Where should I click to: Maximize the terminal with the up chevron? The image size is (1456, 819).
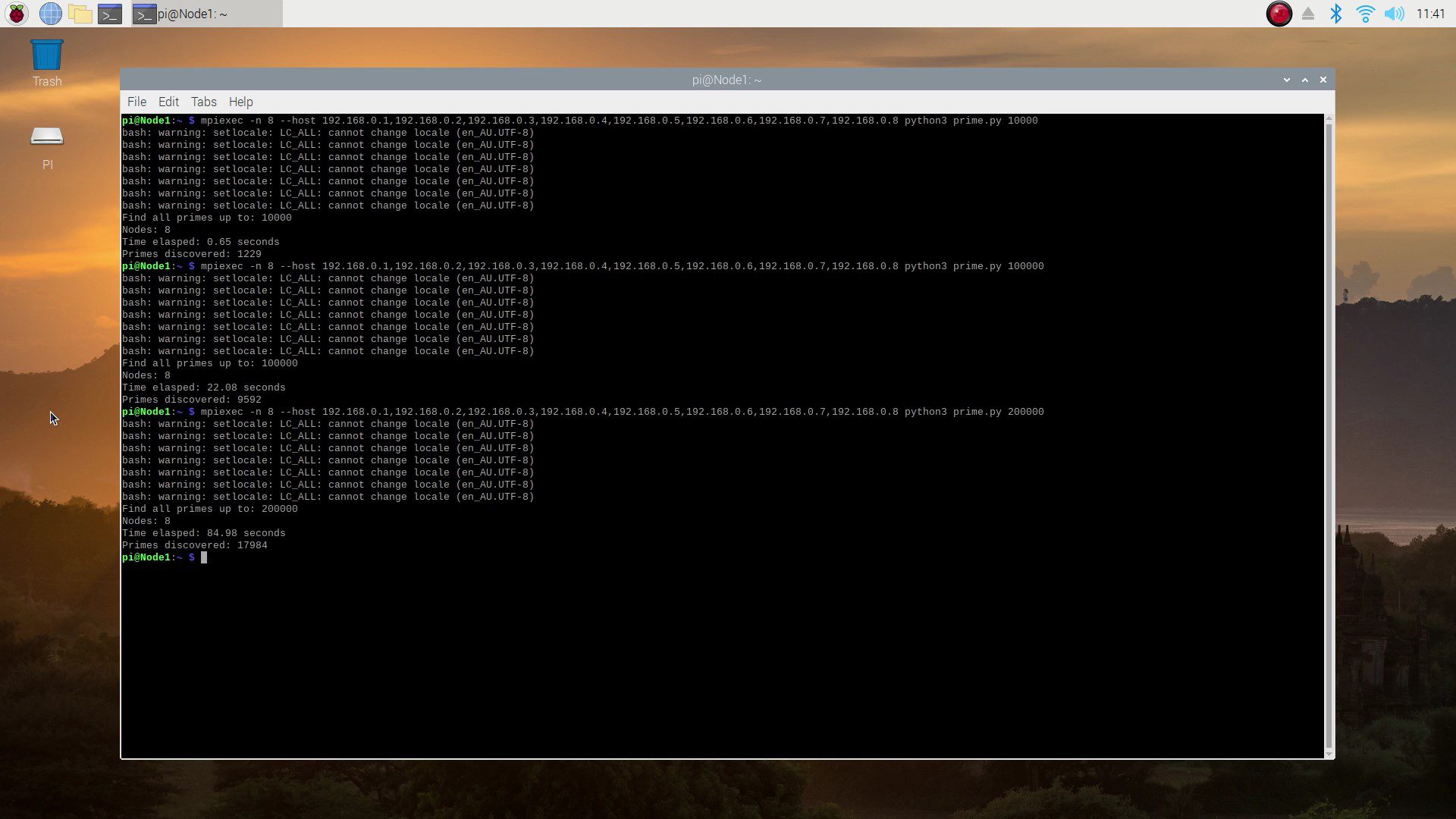click(x=1305, y=80)
